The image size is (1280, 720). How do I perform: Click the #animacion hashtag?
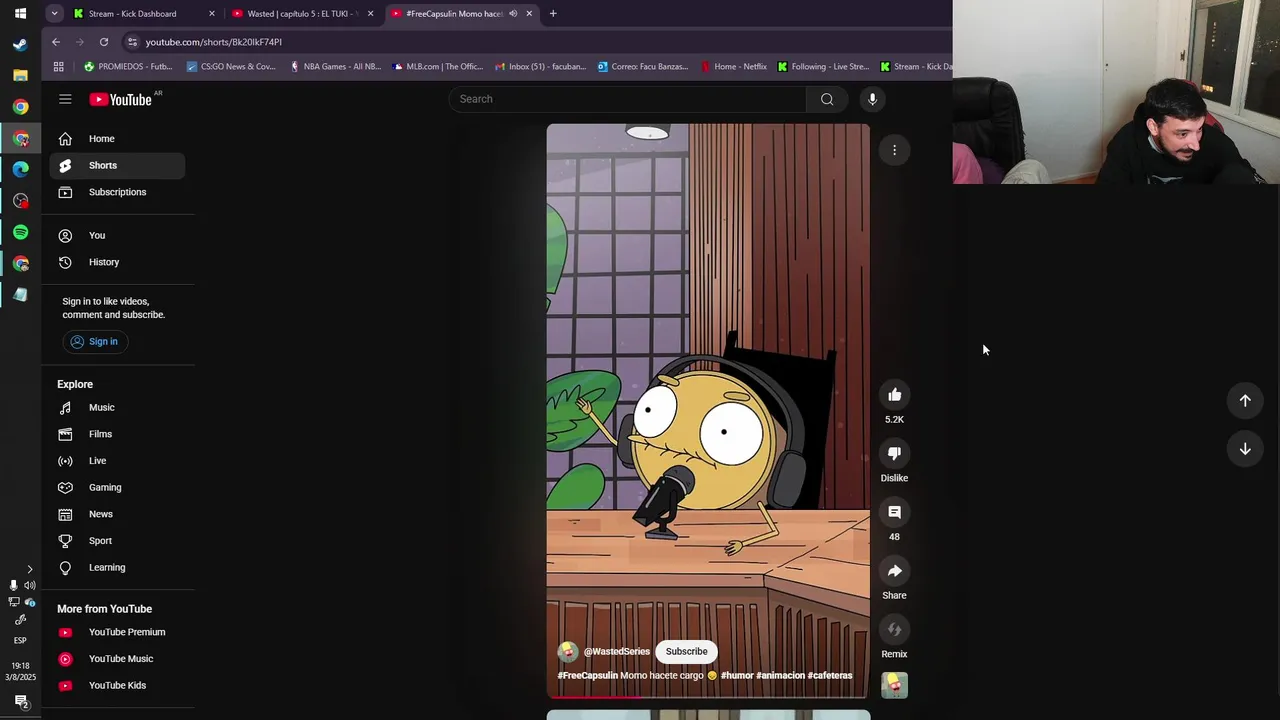[780, 676]
